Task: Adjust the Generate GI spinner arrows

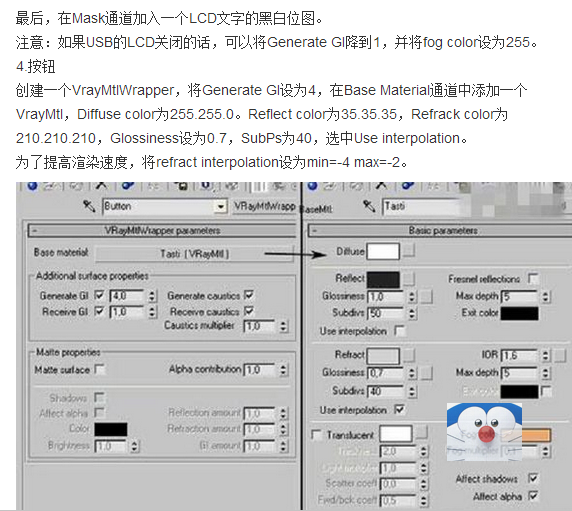Action: tap(152, 296)
